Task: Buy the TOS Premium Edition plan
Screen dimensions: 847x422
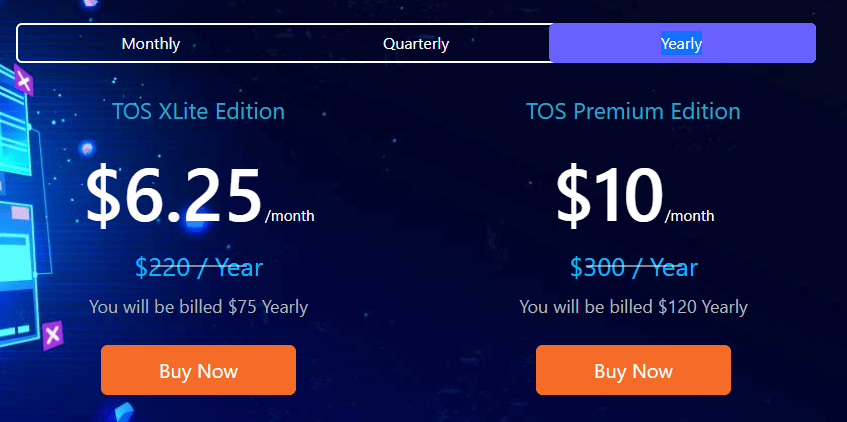Action: pos(633,370)
